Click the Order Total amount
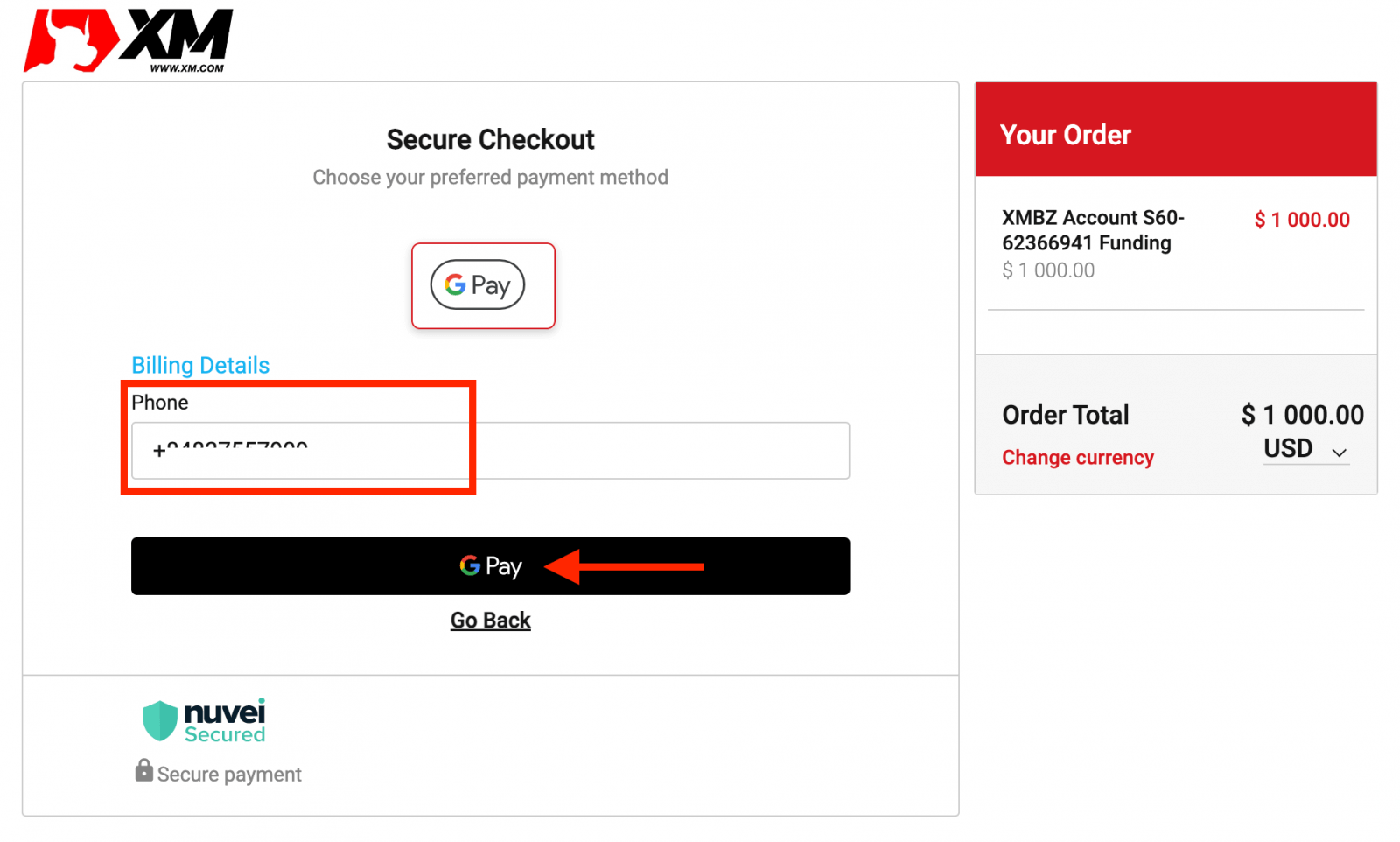Image resolution: width=1400 pixels, height=842 pixels. click(x=1302, y=414)
